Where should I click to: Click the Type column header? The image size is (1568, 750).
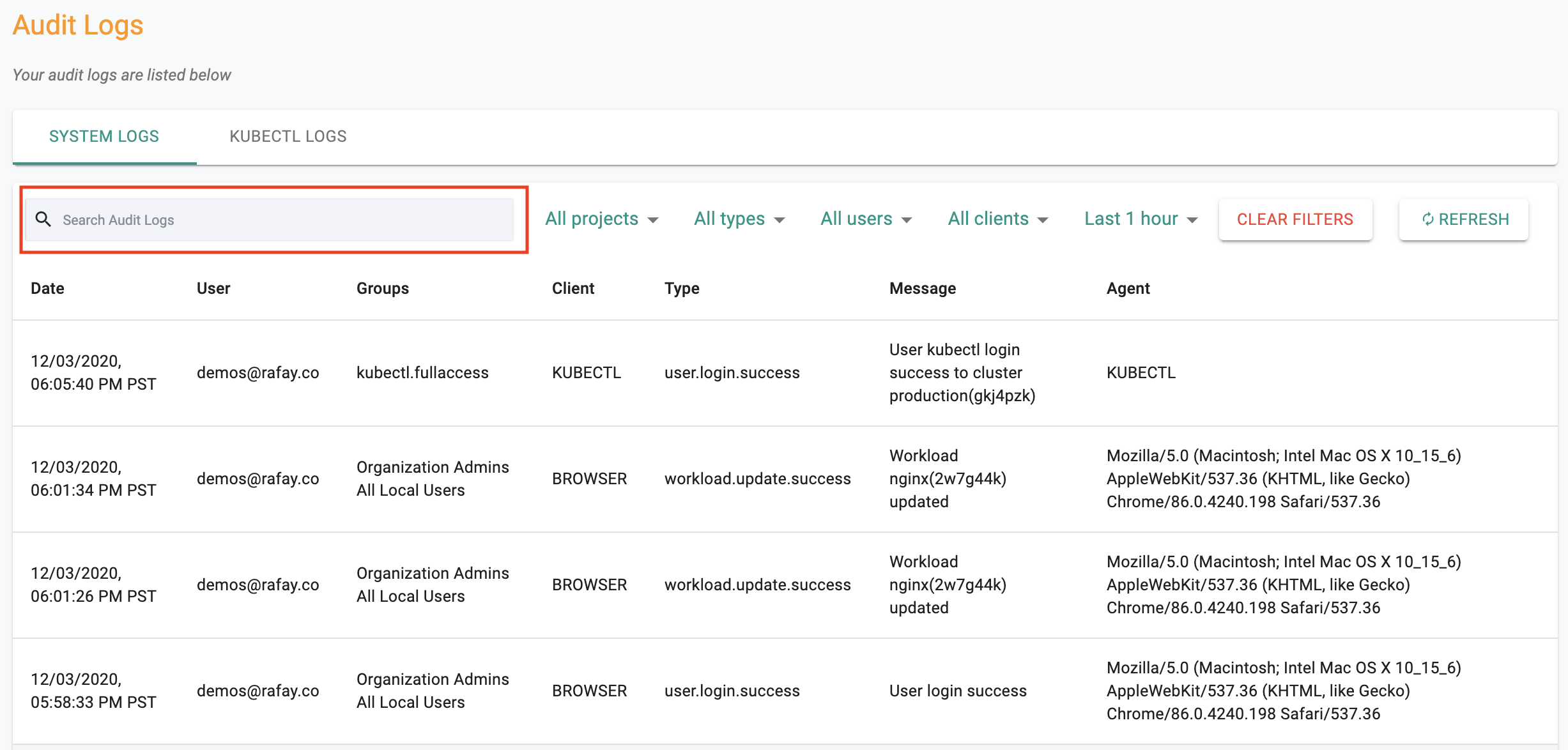682,288
